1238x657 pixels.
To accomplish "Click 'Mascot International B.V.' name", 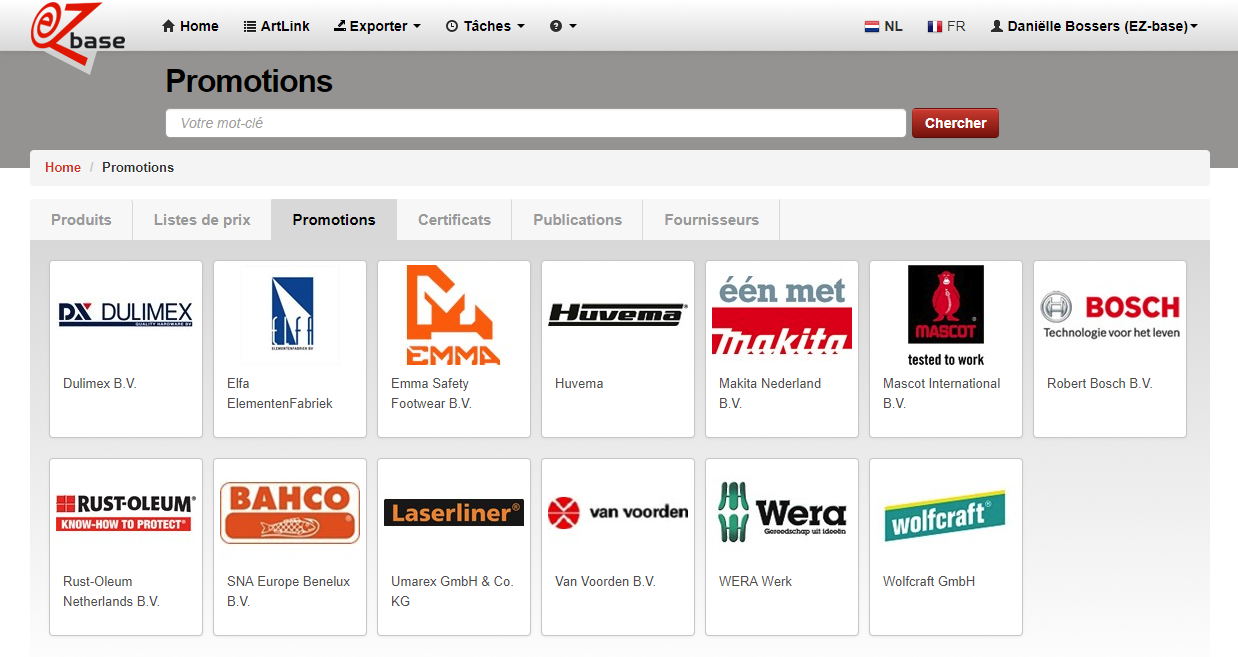I will [942, 393].
